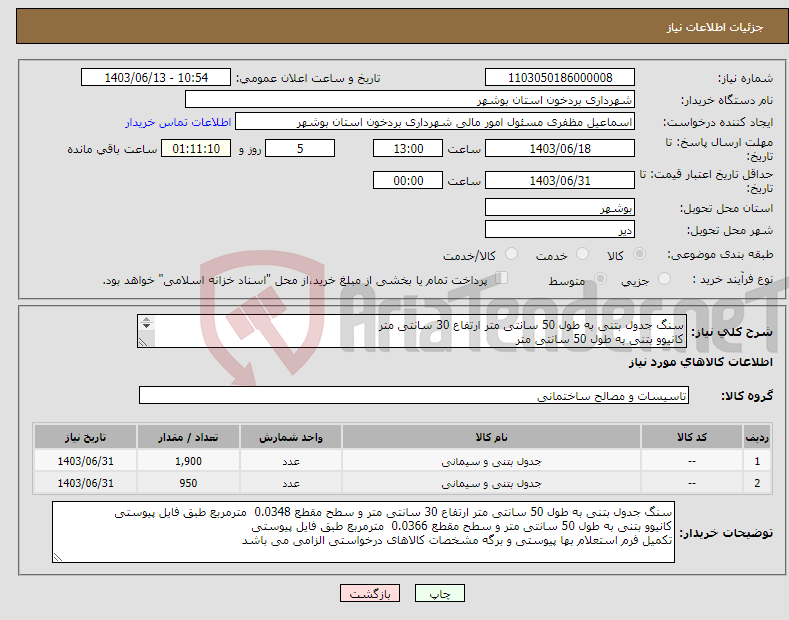Select the متوسط purchase type radio
Image resolution: width=789 pixels, height=620 pixels.
click(600, 278)
